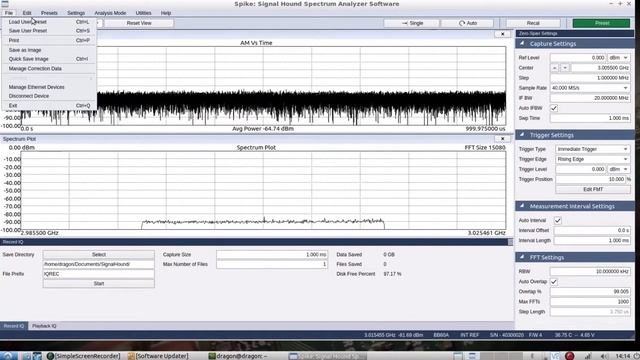The height and width of the screenshot is (360, 640).
Task: Click the Capture Size field
Action: click(272, 254)
